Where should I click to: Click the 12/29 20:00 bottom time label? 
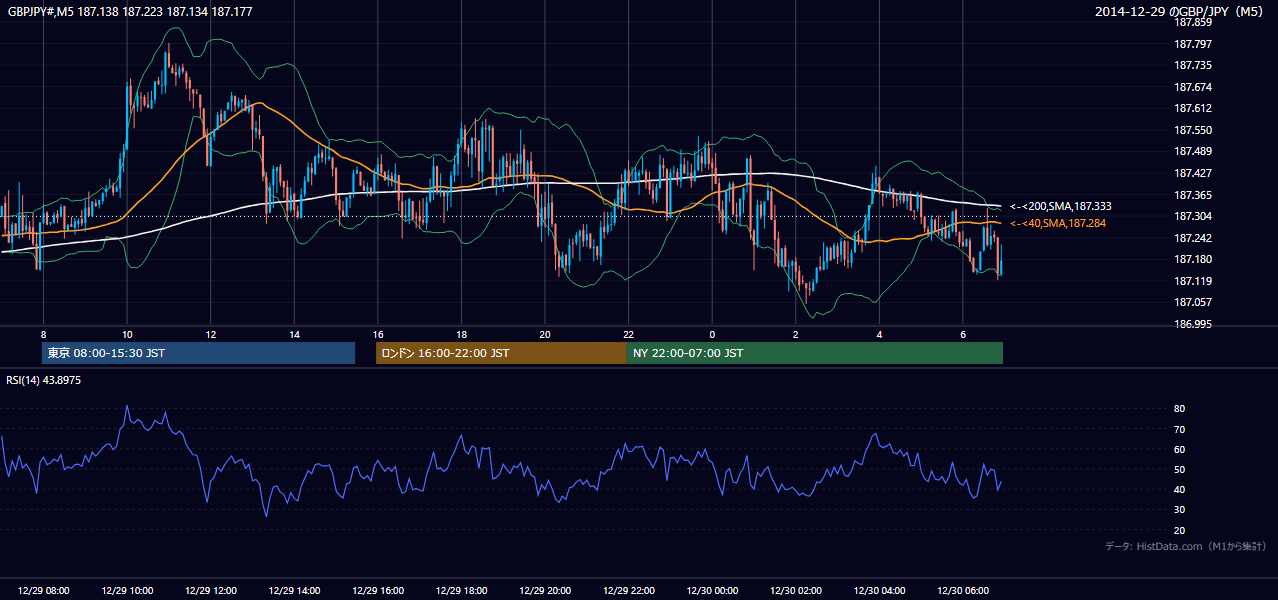click(545, 591)
